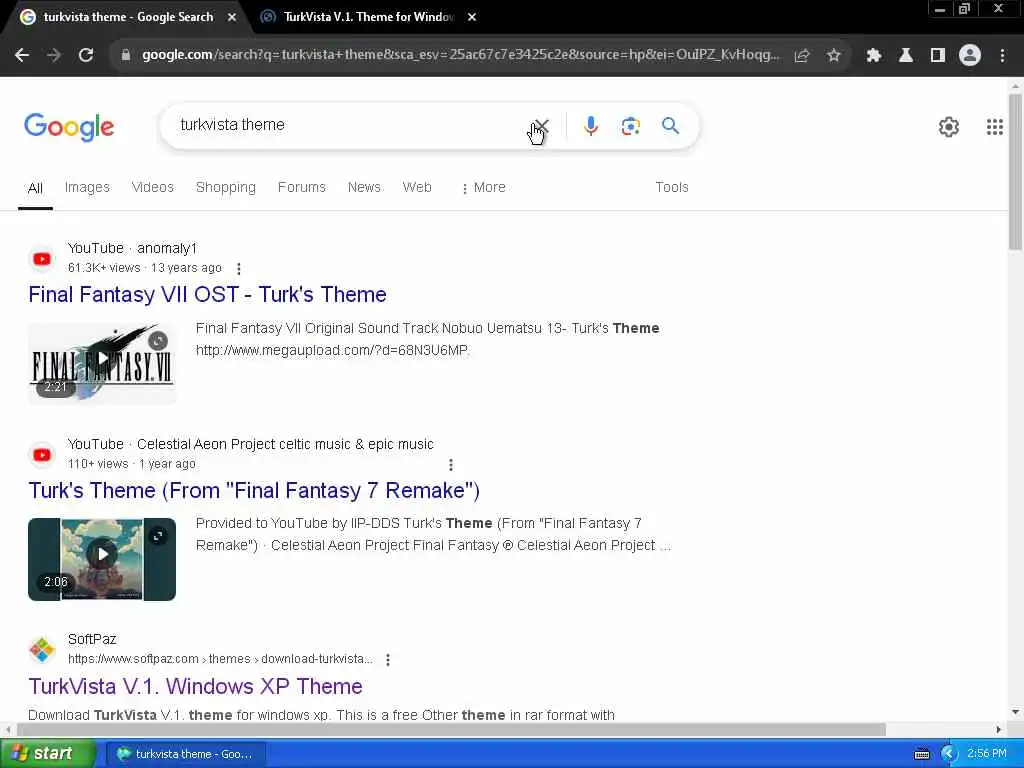Image resolution: width=1024 pixels, height=768 pixels.
Task: Toggle the Chrome side panel
Action: click(937, 56)
